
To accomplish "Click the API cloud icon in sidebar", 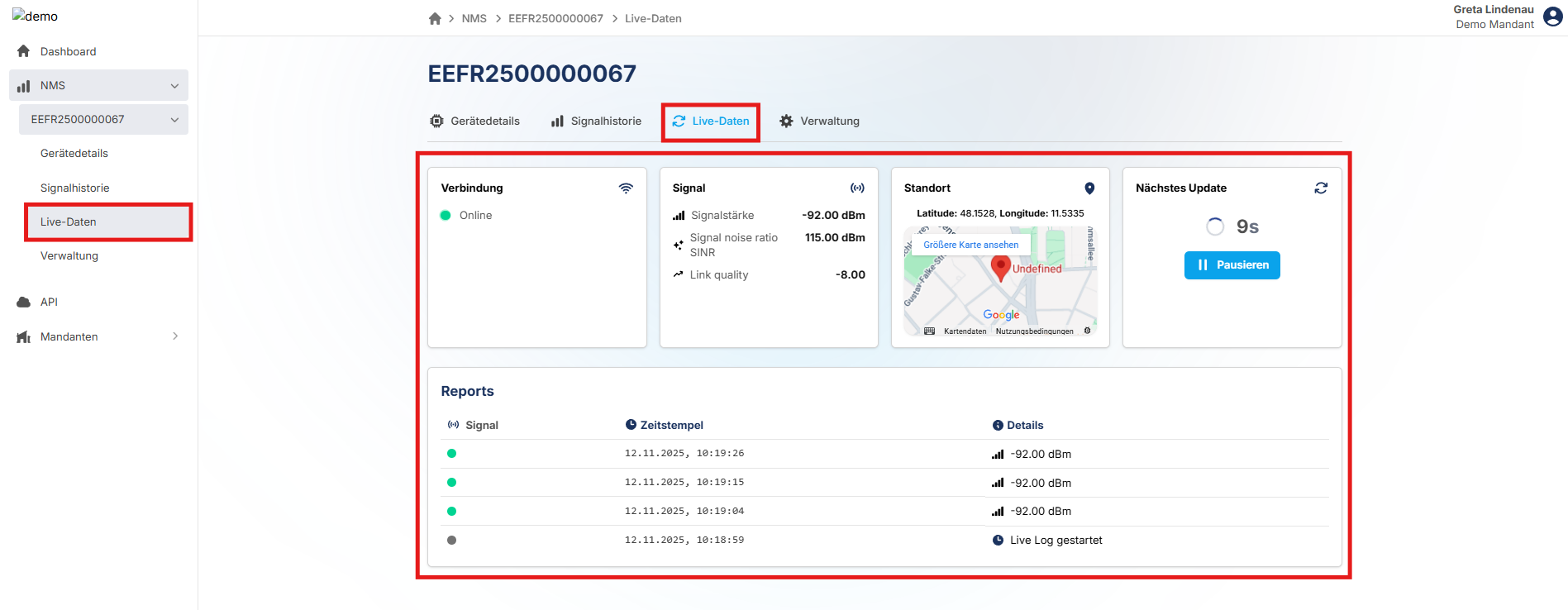I will click(x=23, y=303).
